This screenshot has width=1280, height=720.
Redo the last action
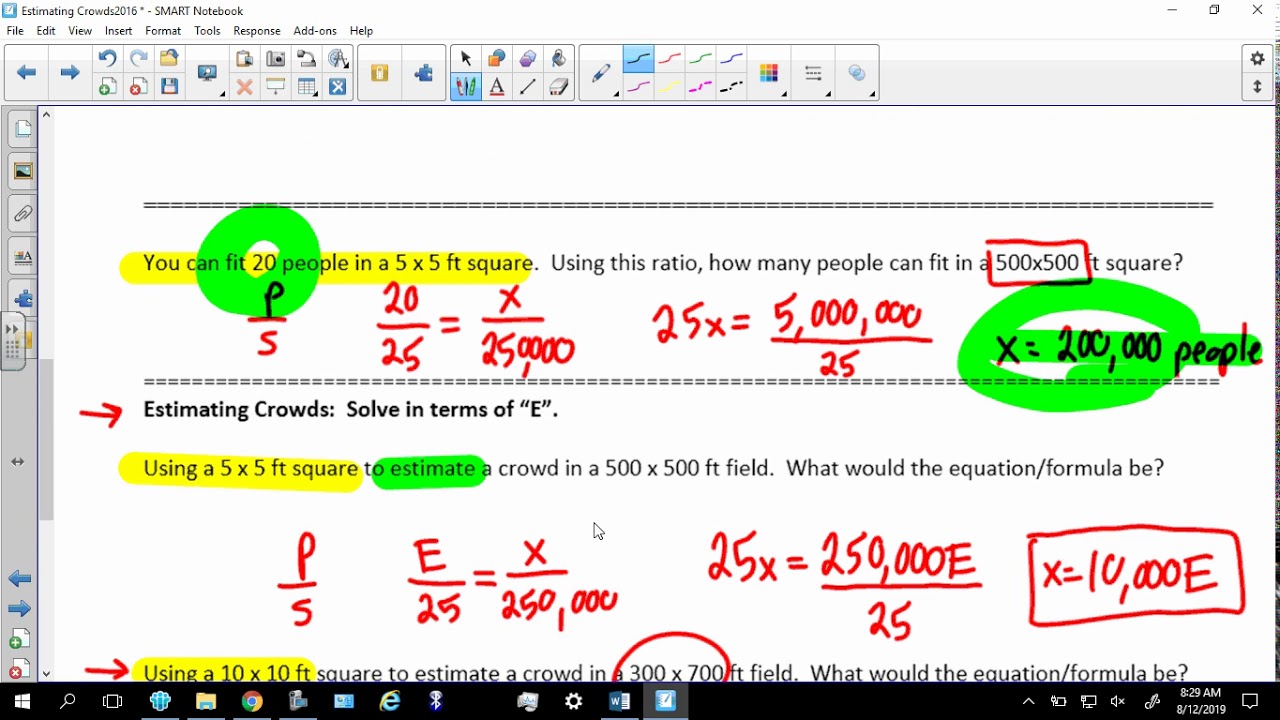[138, 59]
